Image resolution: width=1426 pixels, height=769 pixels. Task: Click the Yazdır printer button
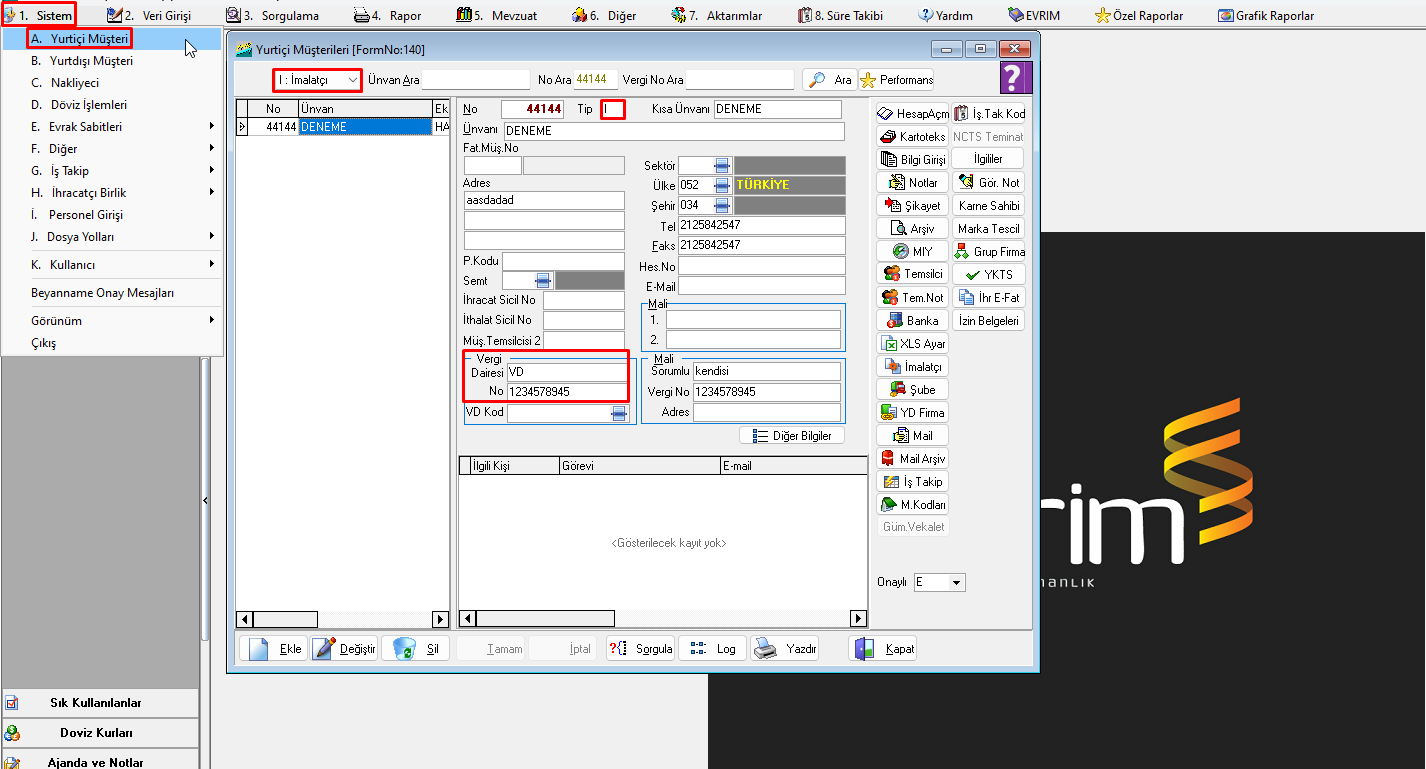pos(786,648)
